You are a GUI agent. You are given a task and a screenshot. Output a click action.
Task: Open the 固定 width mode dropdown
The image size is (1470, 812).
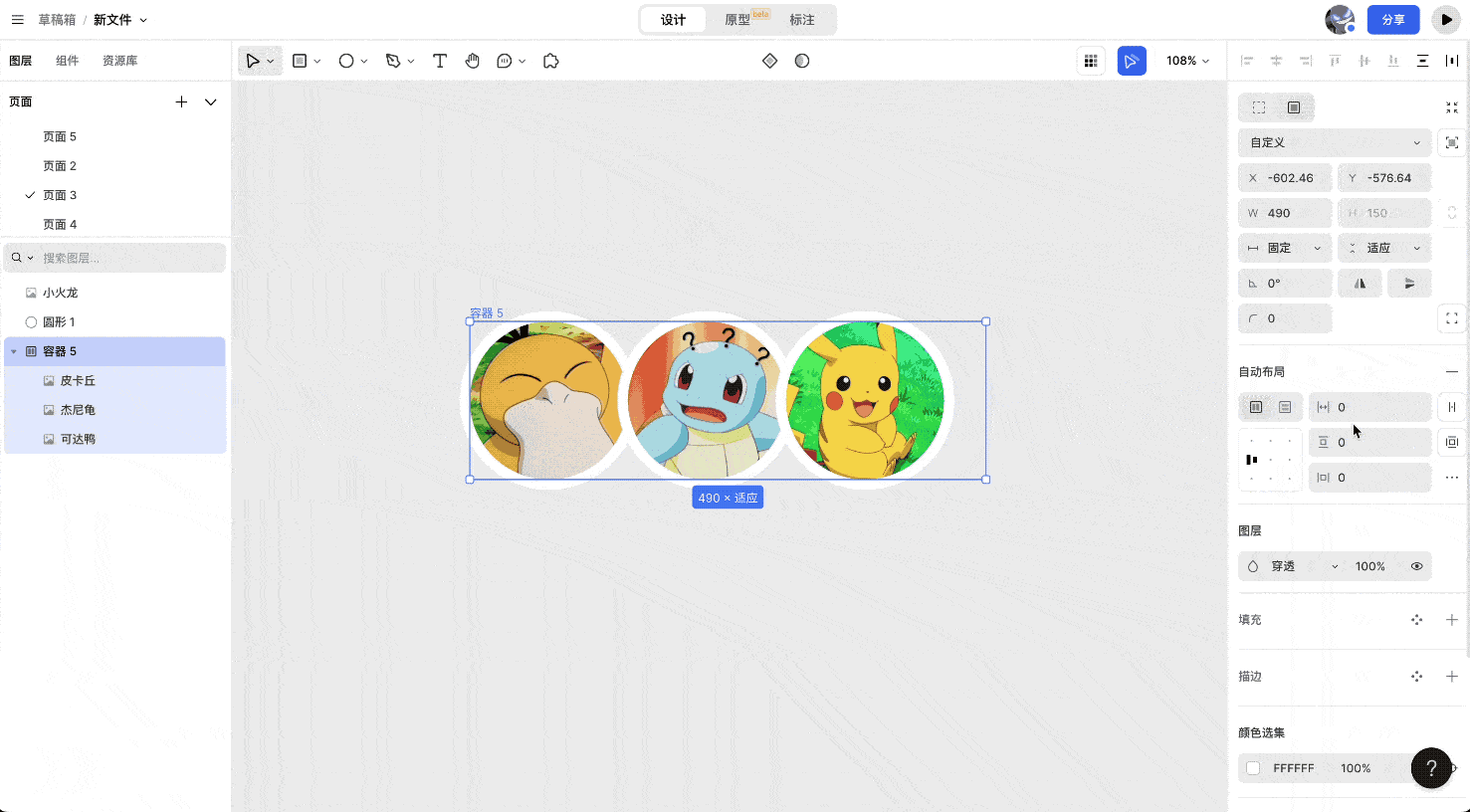pos(1285,248)
